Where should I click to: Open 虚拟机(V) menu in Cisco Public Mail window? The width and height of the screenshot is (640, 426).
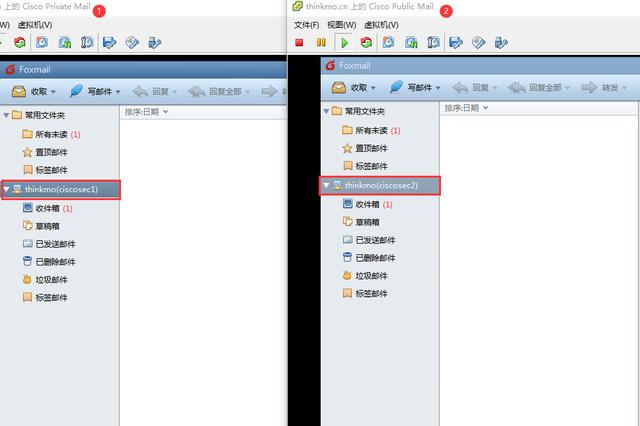click(381, 25)
